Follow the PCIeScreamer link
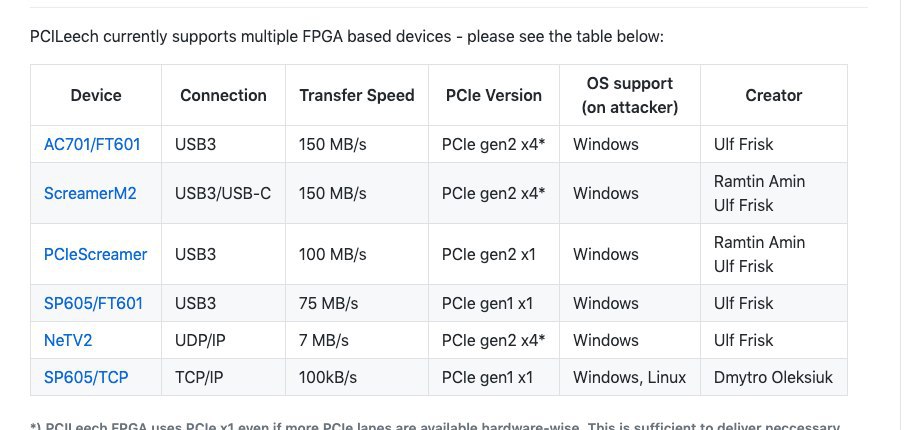914x430 pixels. pos(95,254)
